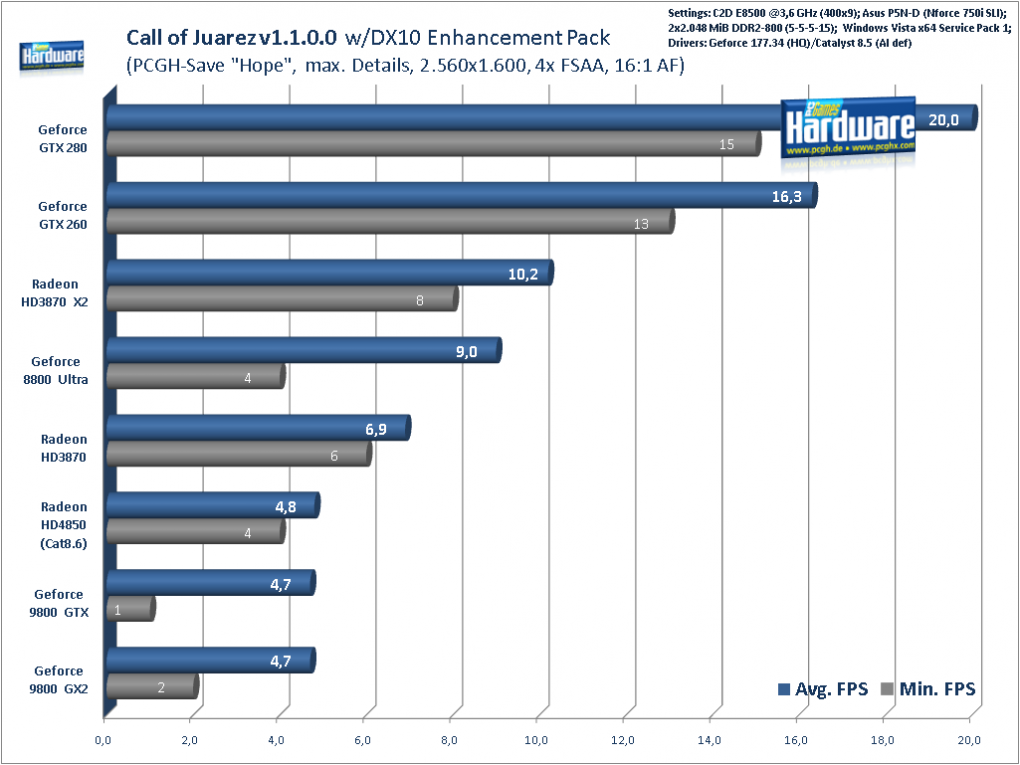Viewport: 1020px width, 765px height.
Task: Click the settings line 'Settings: C2D E8500 @3,6 GHz'
Action: point(837,12)
